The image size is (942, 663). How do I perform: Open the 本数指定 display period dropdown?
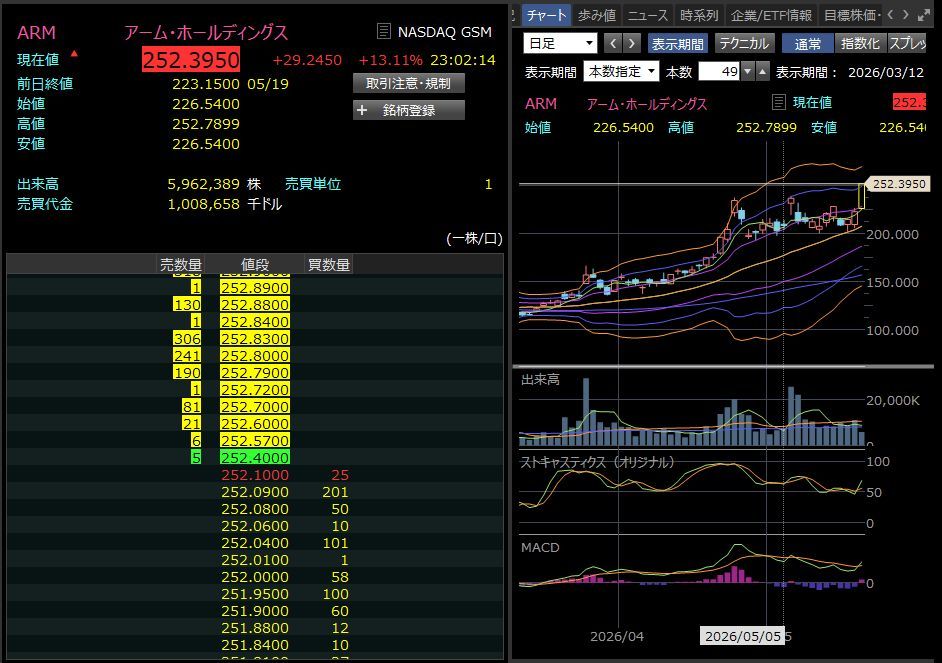[621, 71]
